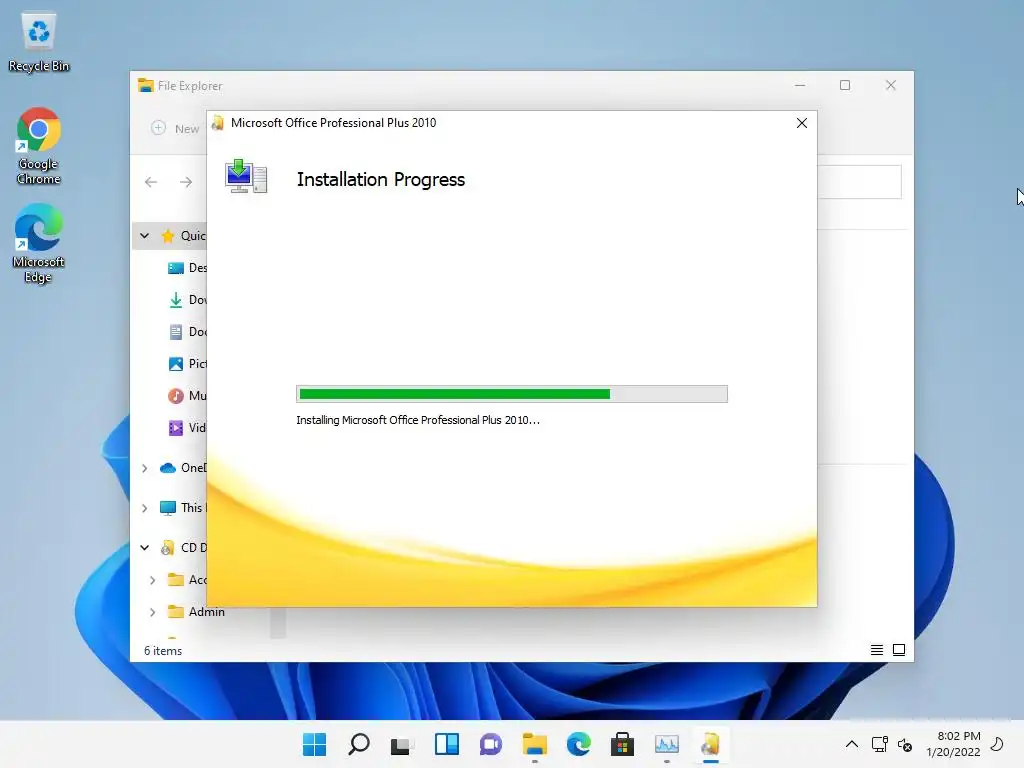Open taskbar Search
Screen dimensions: 1024x768
click(x=359, y=744)
